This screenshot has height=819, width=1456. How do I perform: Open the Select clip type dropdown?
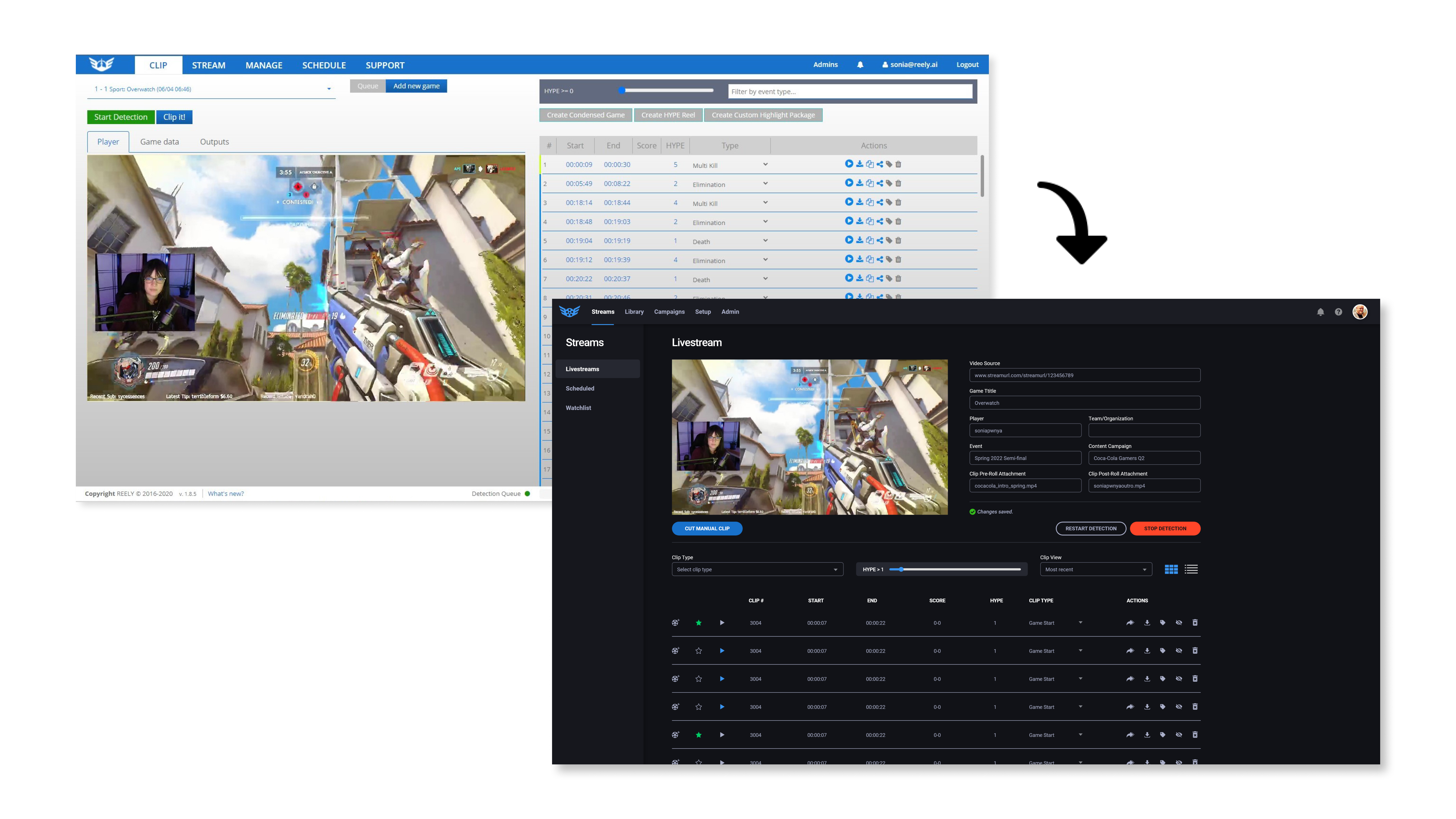tap(757, 570)
